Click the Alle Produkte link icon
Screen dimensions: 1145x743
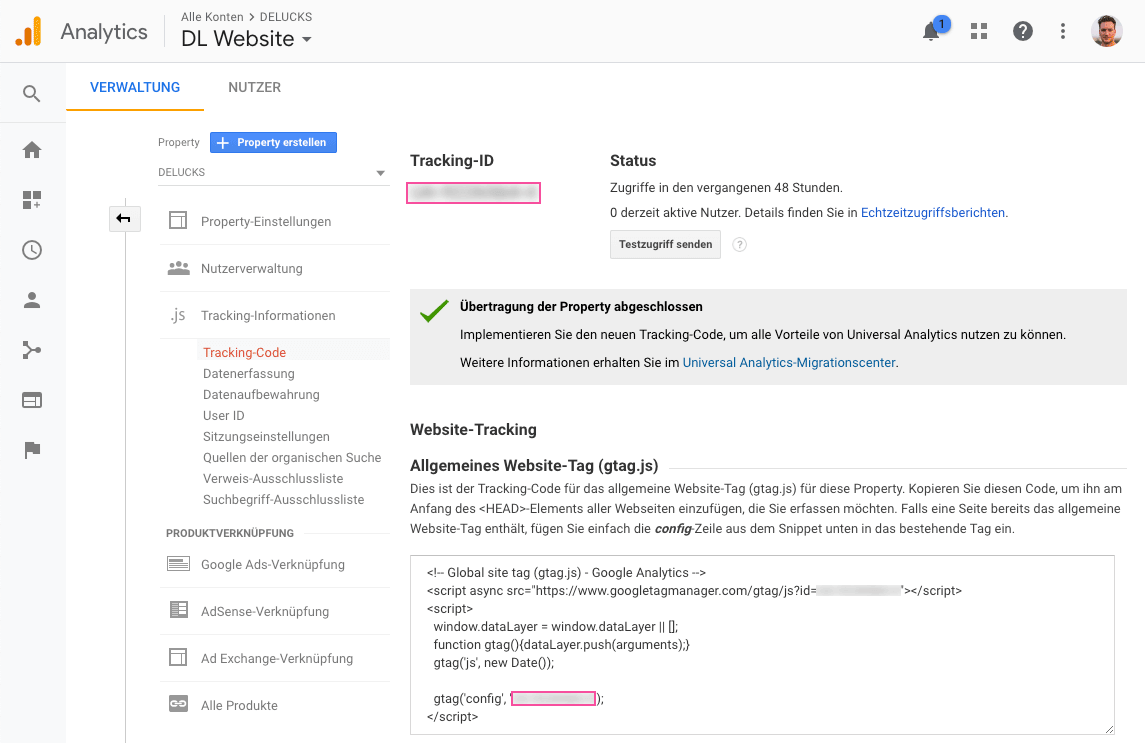point(178,704)
